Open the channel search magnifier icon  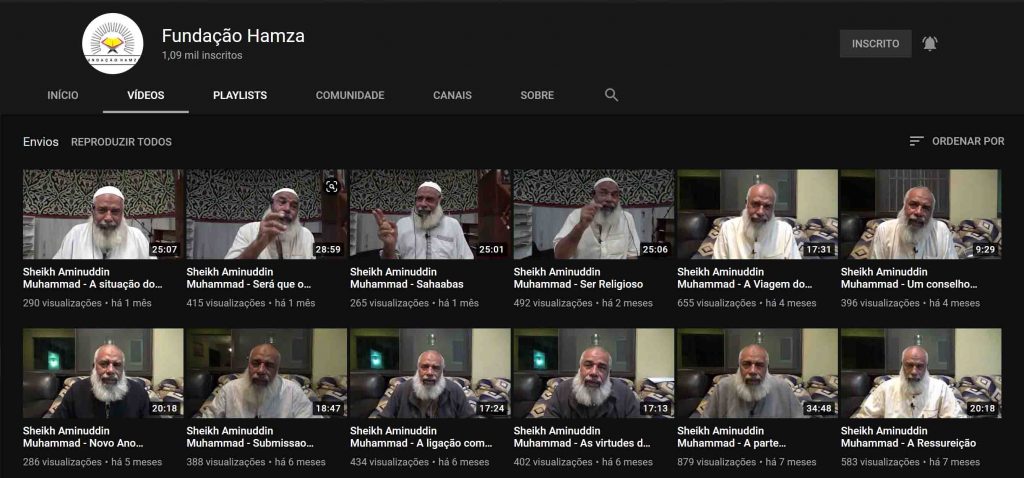611,95
